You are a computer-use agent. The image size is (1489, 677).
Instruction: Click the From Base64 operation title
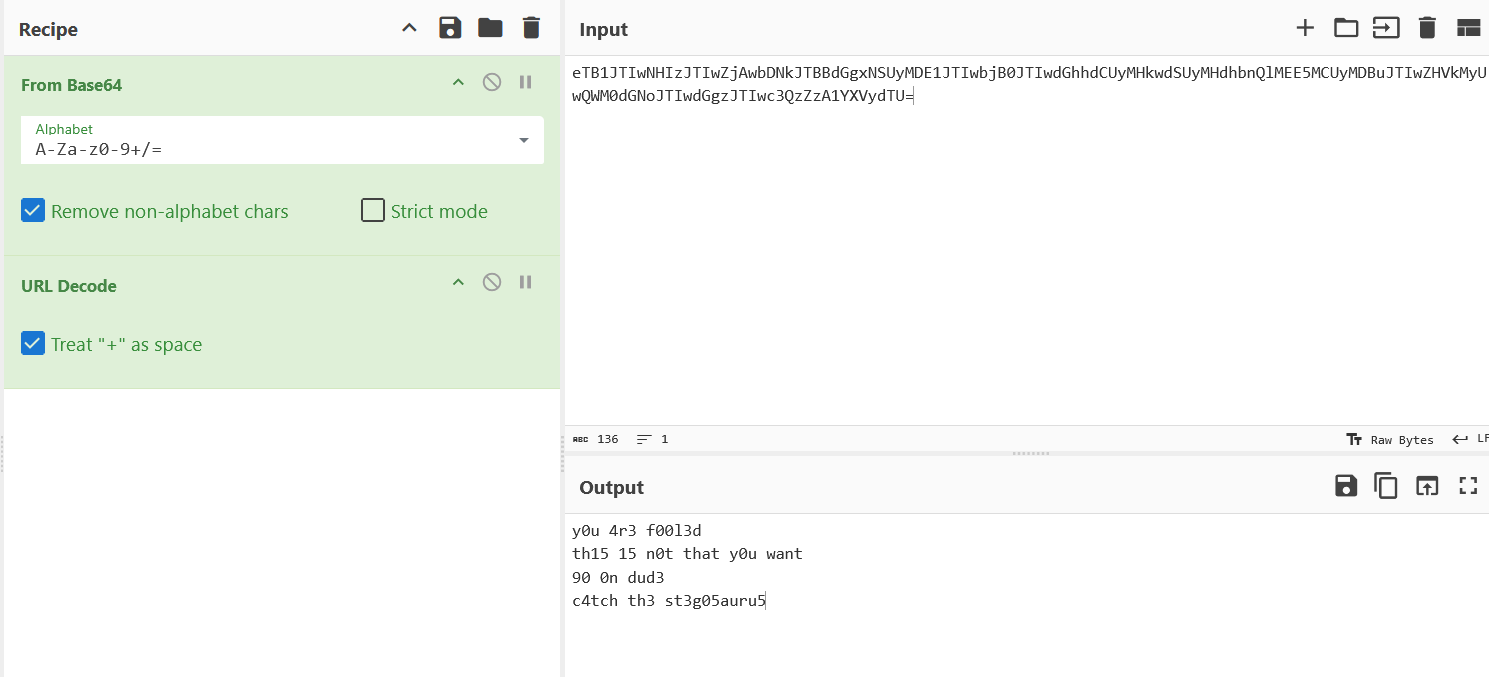(72, 85)
